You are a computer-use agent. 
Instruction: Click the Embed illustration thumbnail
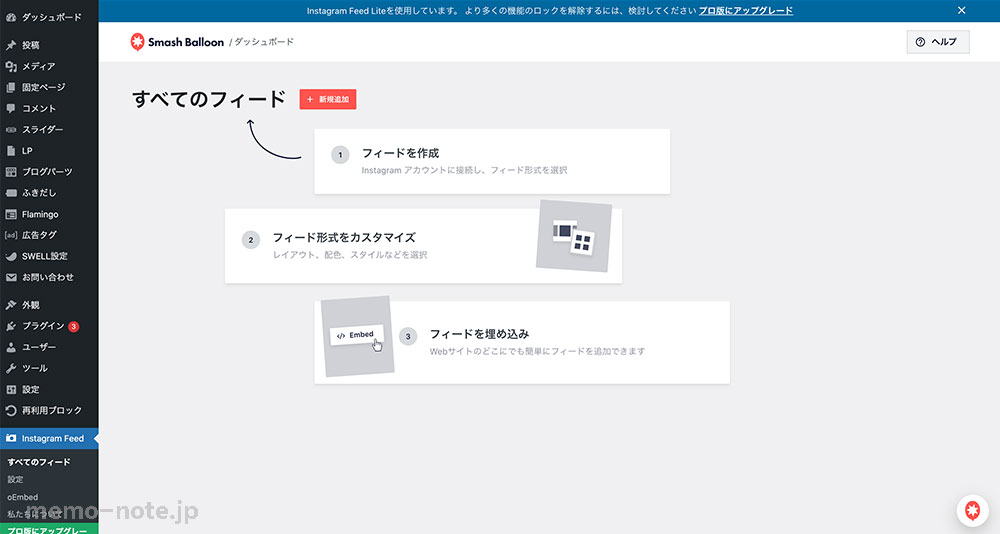click(357, 336)
